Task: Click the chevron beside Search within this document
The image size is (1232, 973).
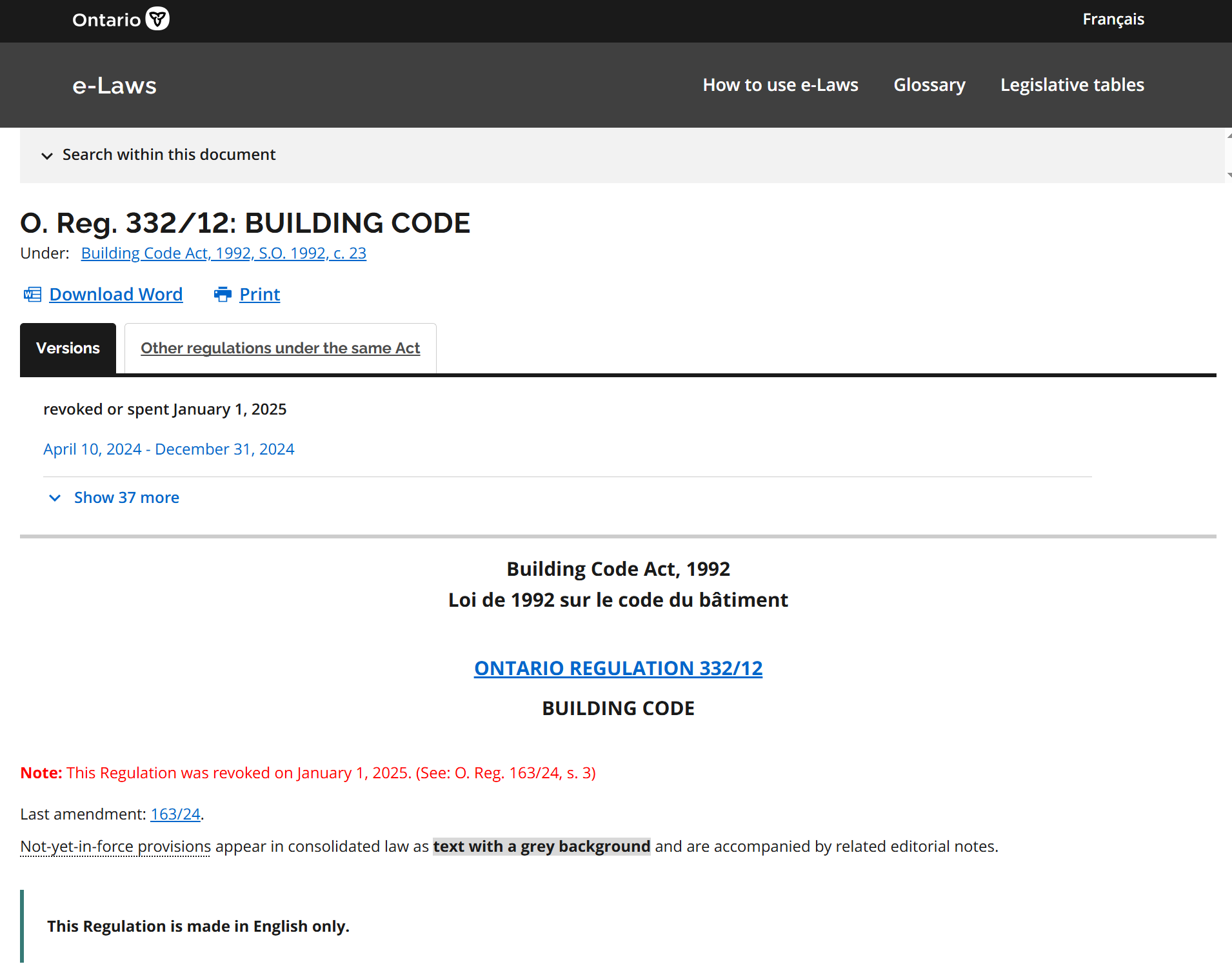Action: (47, 156)
